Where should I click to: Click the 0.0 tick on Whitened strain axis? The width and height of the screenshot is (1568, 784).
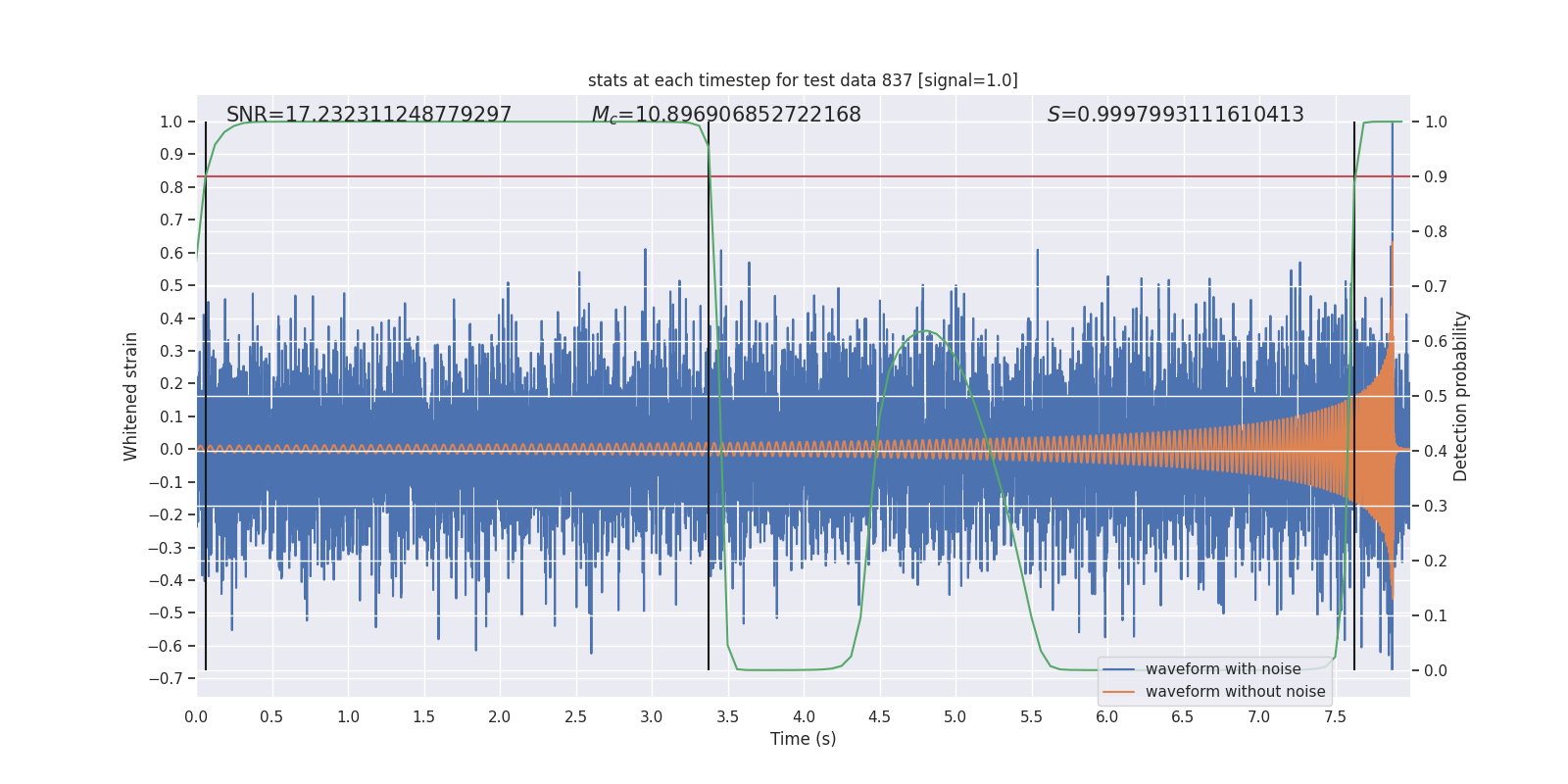pyautogui.click(x=171, y=450)
